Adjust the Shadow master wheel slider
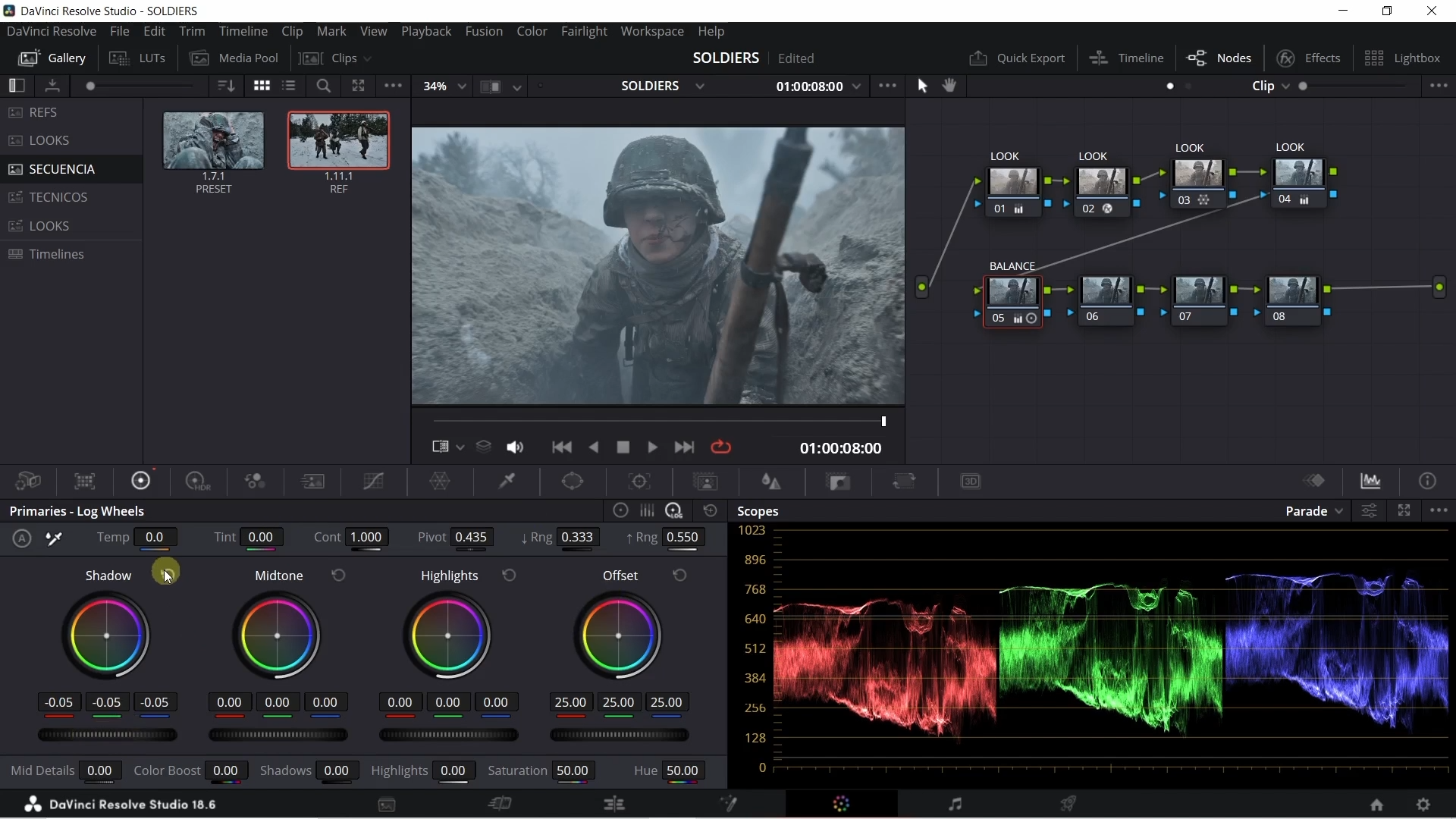The width and height of the screenshot is (1456, 819). [107, 735]
